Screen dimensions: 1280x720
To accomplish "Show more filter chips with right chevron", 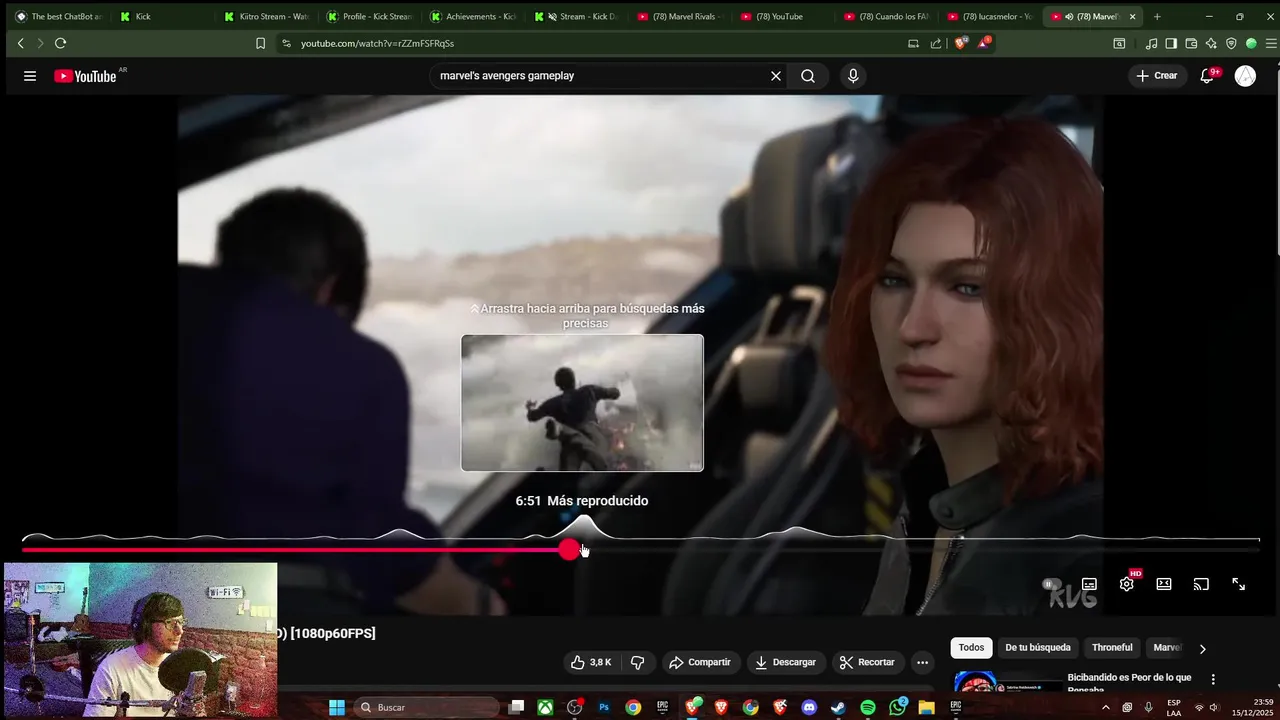I will click(x=1202, y=648).
